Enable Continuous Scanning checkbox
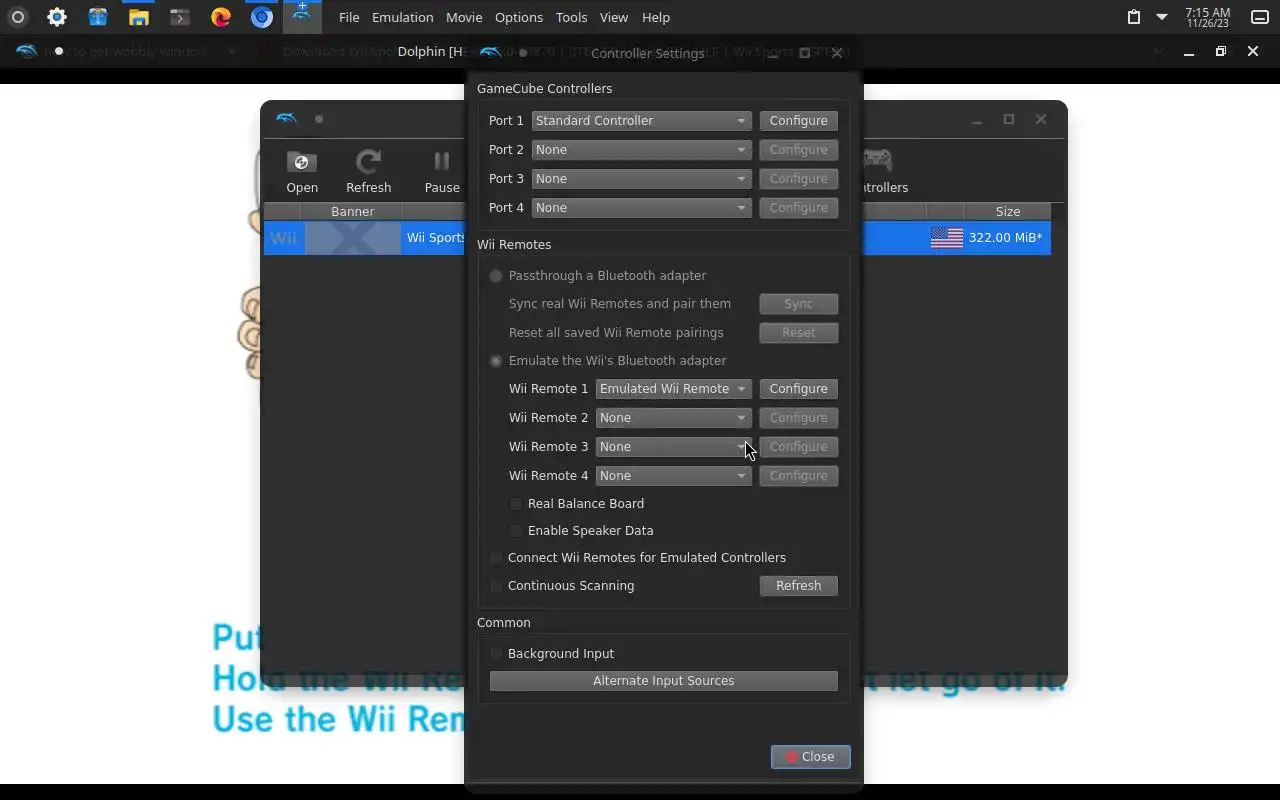Screen dimensions: 1280x800 tap(496, 585)
